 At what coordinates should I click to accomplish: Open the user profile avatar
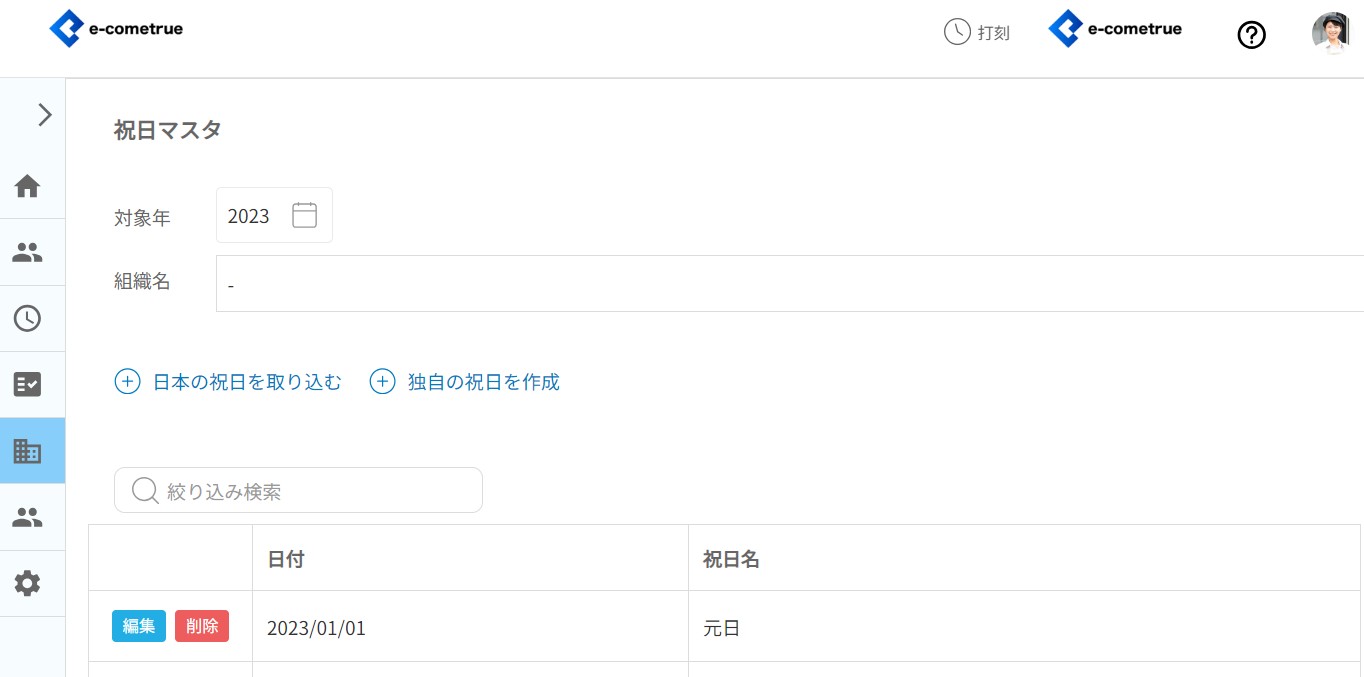pos(1330,32)
